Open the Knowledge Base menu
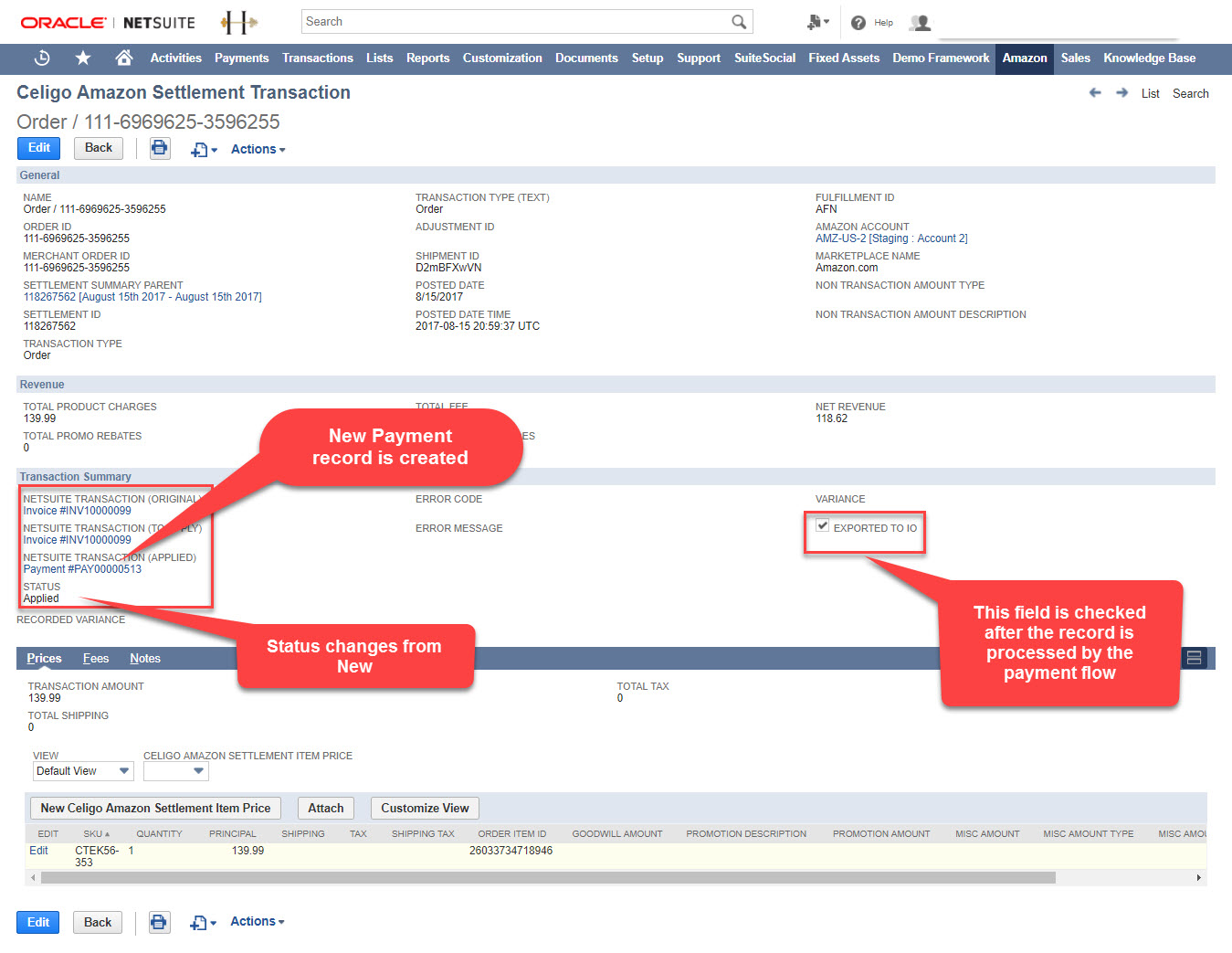Viewport: 1232px width, 953px height. 1150,58
